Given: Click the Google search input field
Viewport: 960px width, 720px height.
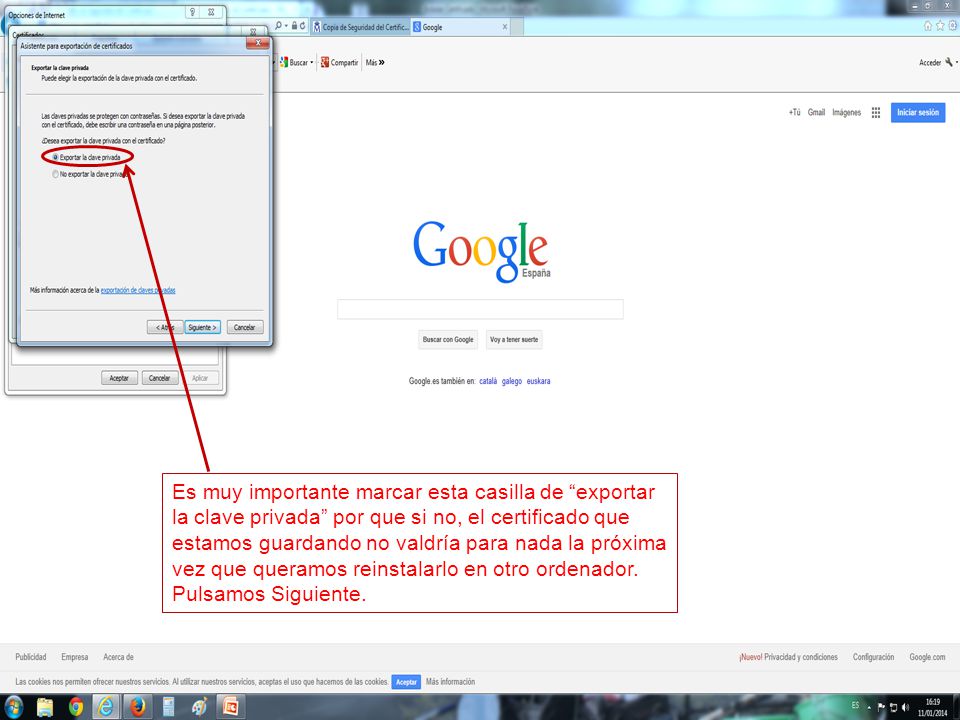Looking at the screenshot, I should (480, 309).
